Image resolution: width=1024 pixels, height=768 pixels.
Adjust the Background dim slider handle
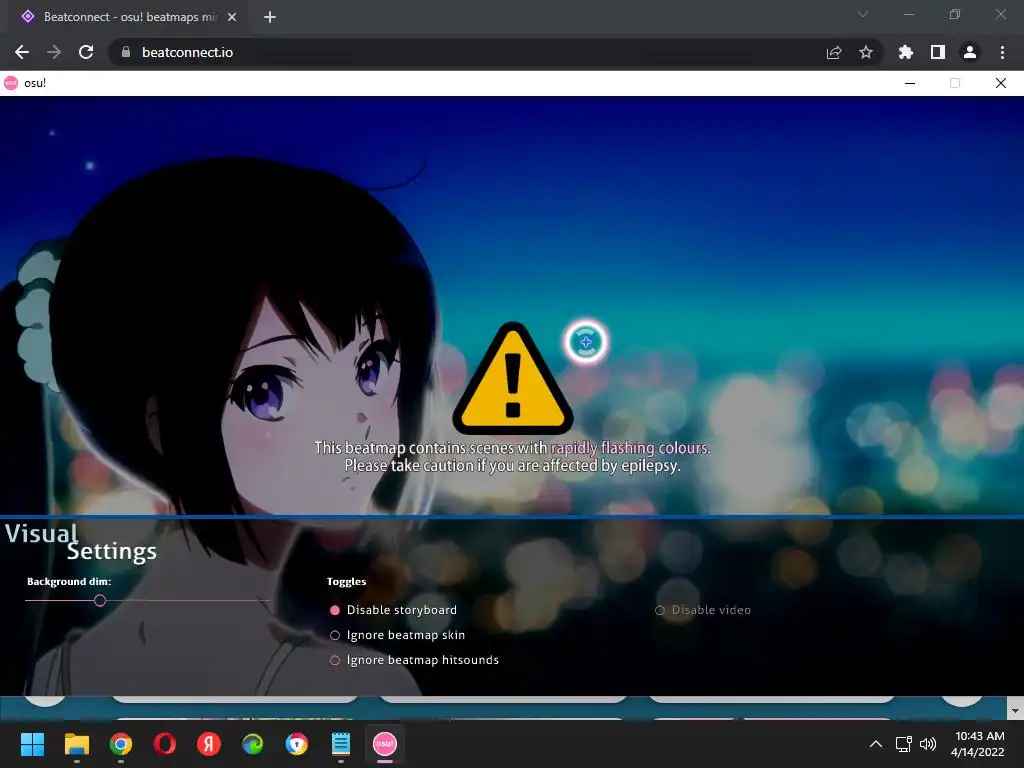100,600
